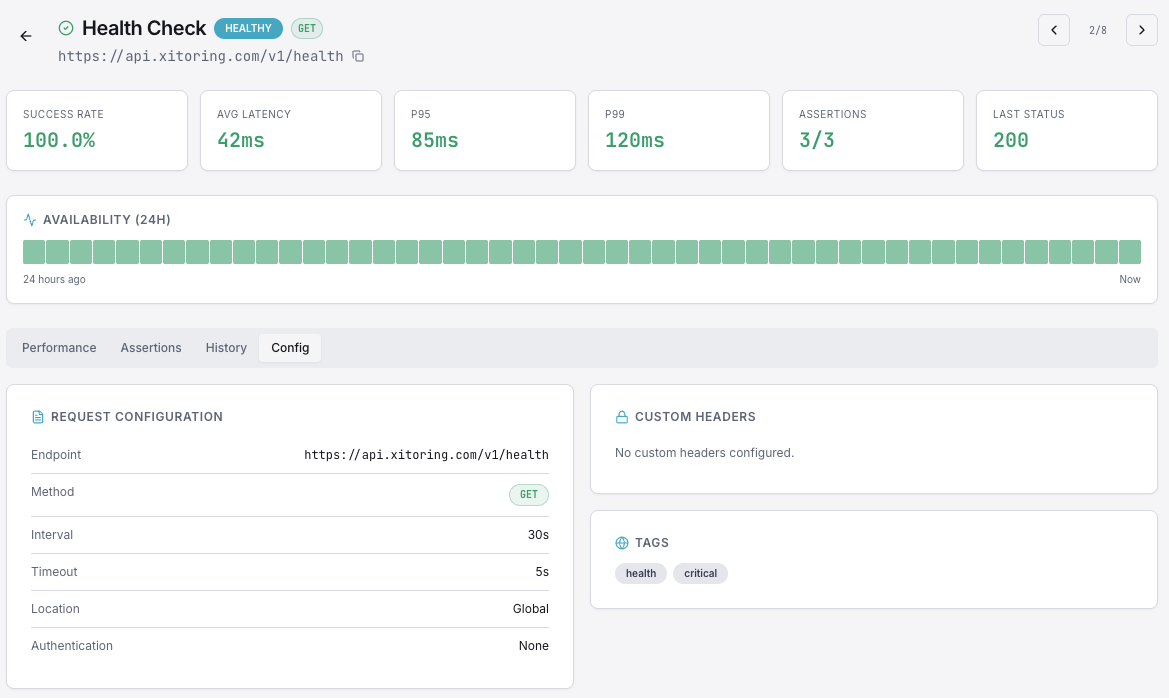Click the Request Configuration document icon
Image resolution: width=1169 pixels, height=698 pixels.
pyautogui.click(x=37, y=417)
